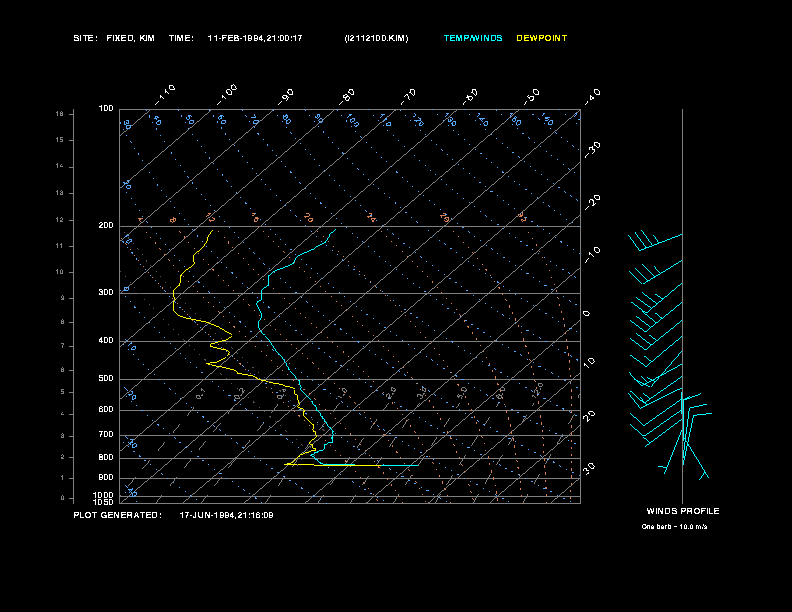792x612 pixels.
Task: Select the "FIXED, KIM" site name text
Action: (130, 38)
